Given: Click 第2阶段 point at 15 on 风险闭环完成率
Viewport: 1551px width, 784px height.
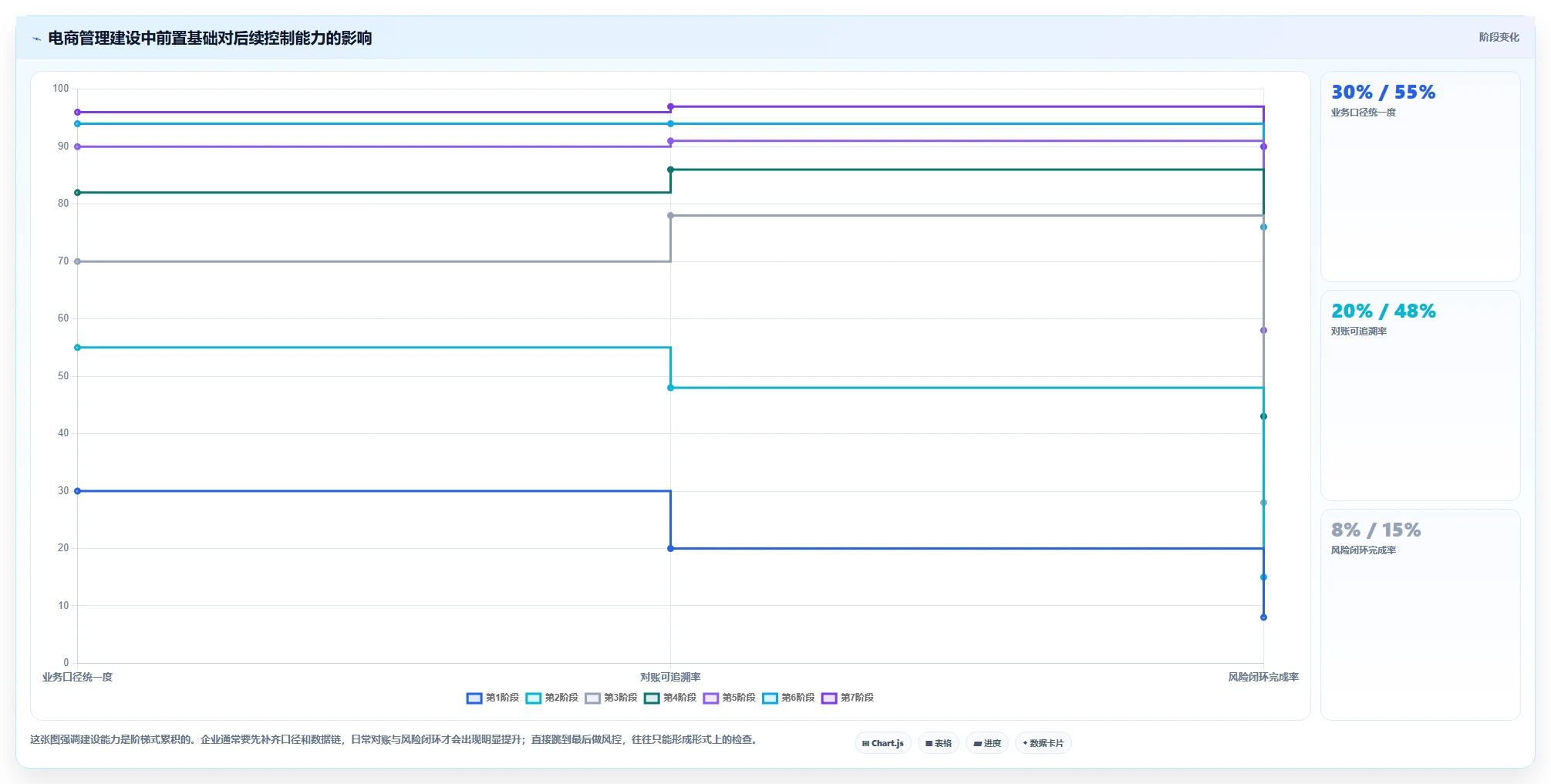Looking at the screenshot, I should click(1263, 577).
